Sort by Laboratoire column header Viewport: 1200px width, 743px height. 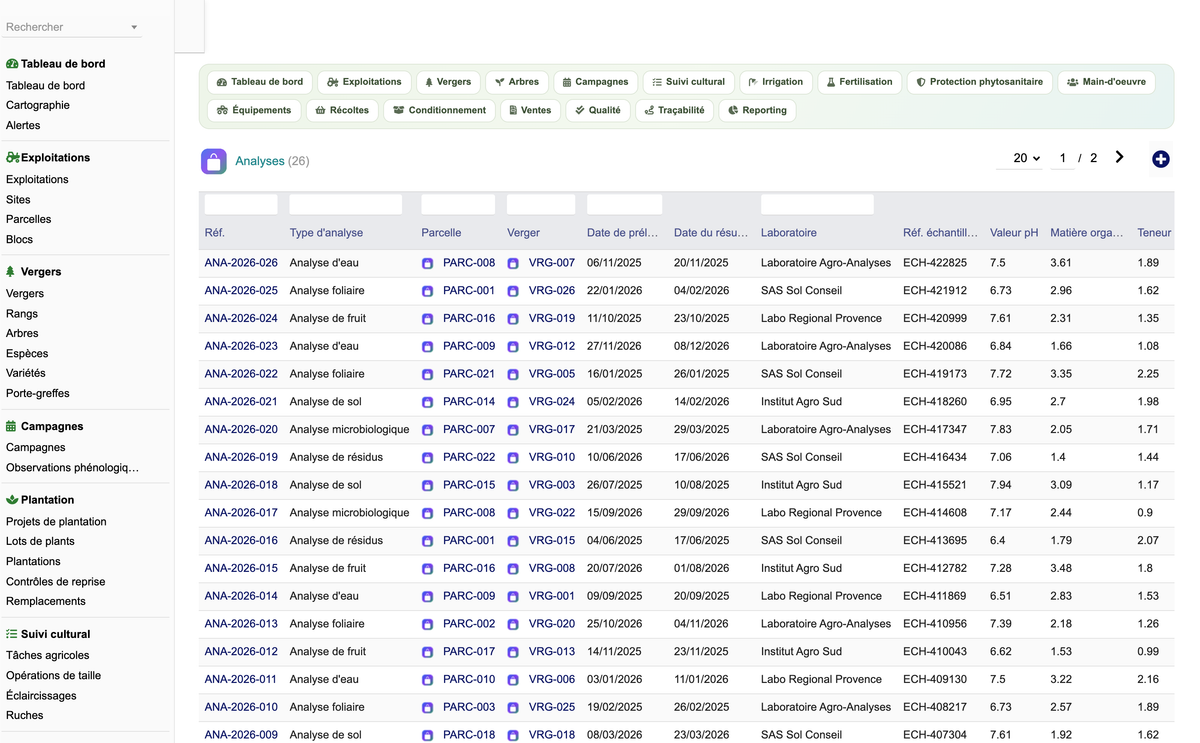pos(789,233)
